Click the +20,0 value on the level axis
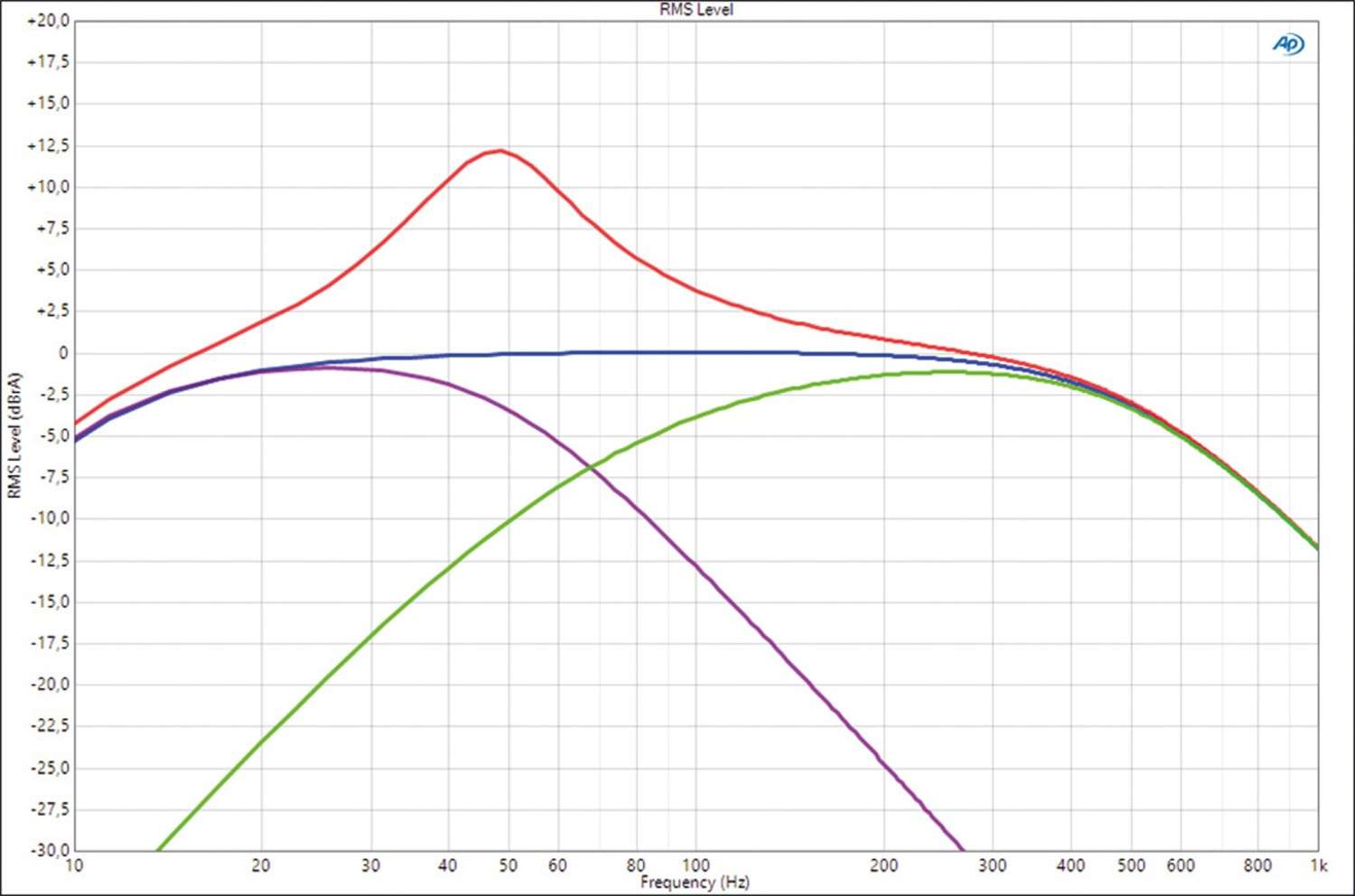Image resolution: width=1355 pixels, height=896 pixels. click(x=48, y=21)
